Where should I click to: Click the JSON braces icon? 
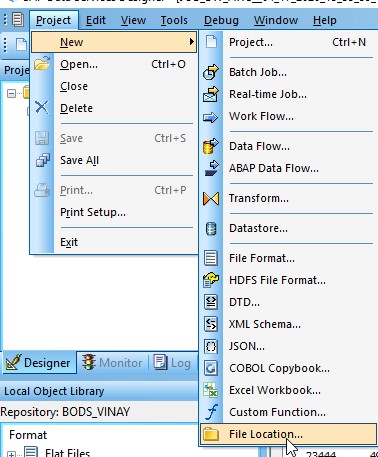[211, 346]
